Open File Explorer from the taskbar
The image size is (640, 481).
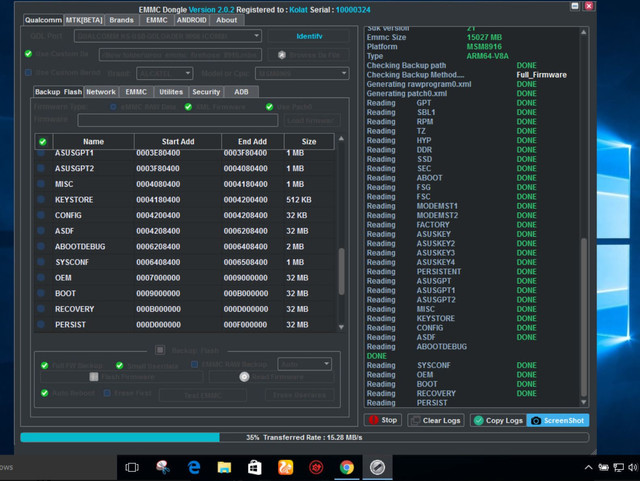224,468
